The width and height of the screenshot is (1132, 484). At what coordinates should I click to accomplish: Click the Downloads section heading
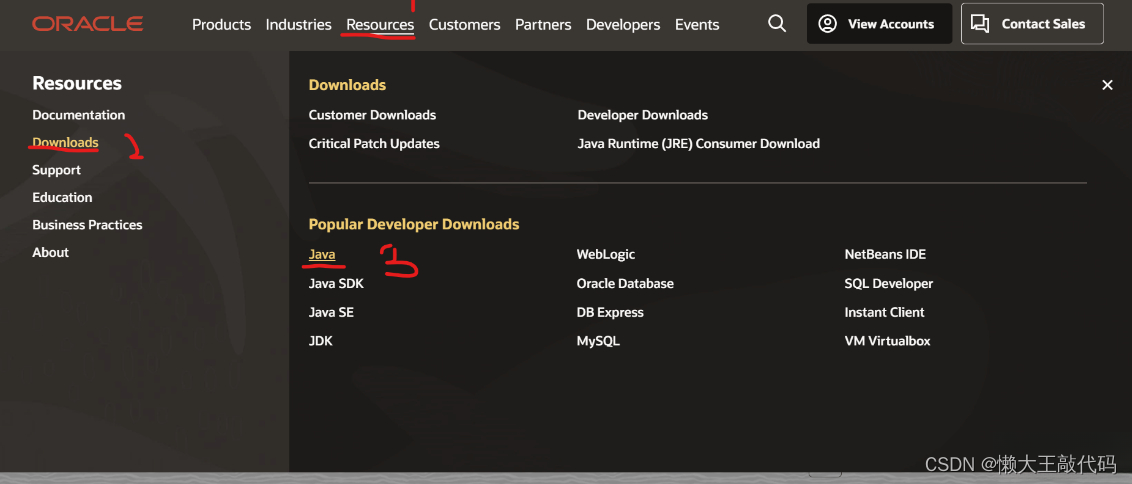click(x=347, y=85)
